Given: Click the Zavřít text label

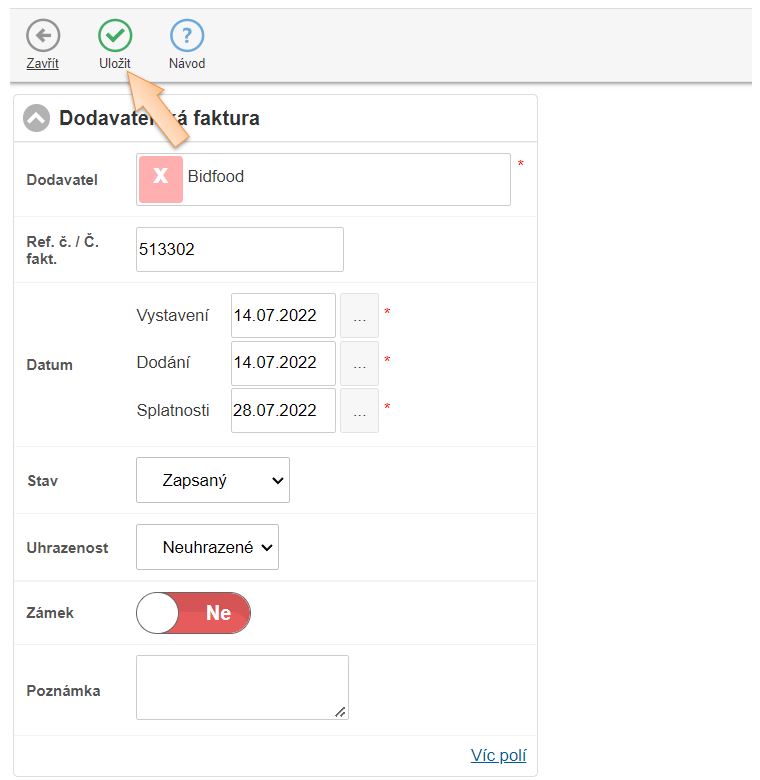Looking at the screenshot, I should tap(42, 64).
